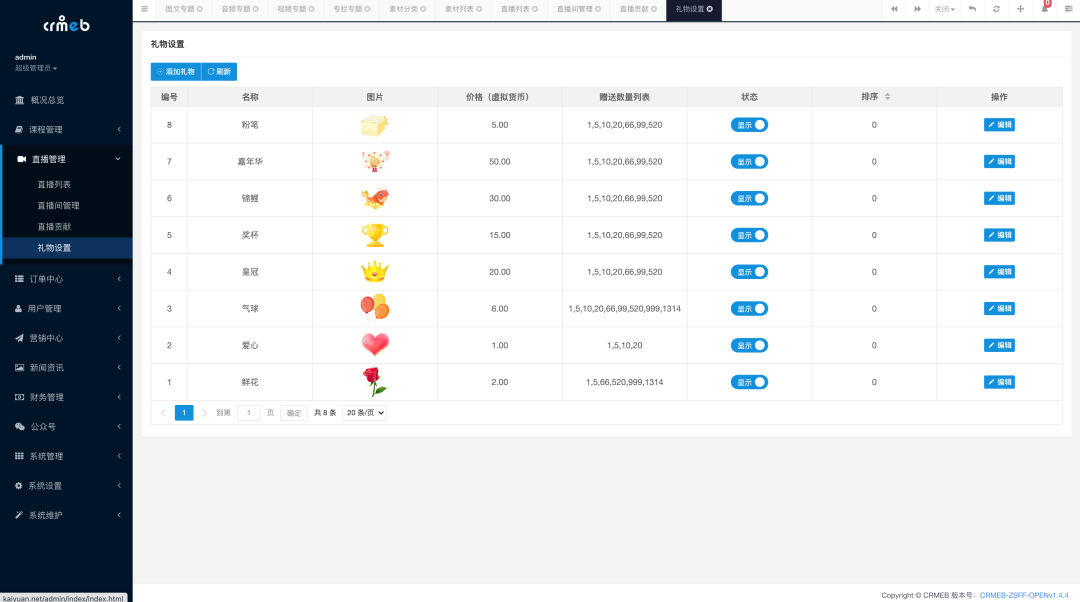Click the fullscreen crosshair icon in top bar
Image resolution: width=1080 pixels, height=602 pixels.
pyautogui.click(x=1019, y=9)
